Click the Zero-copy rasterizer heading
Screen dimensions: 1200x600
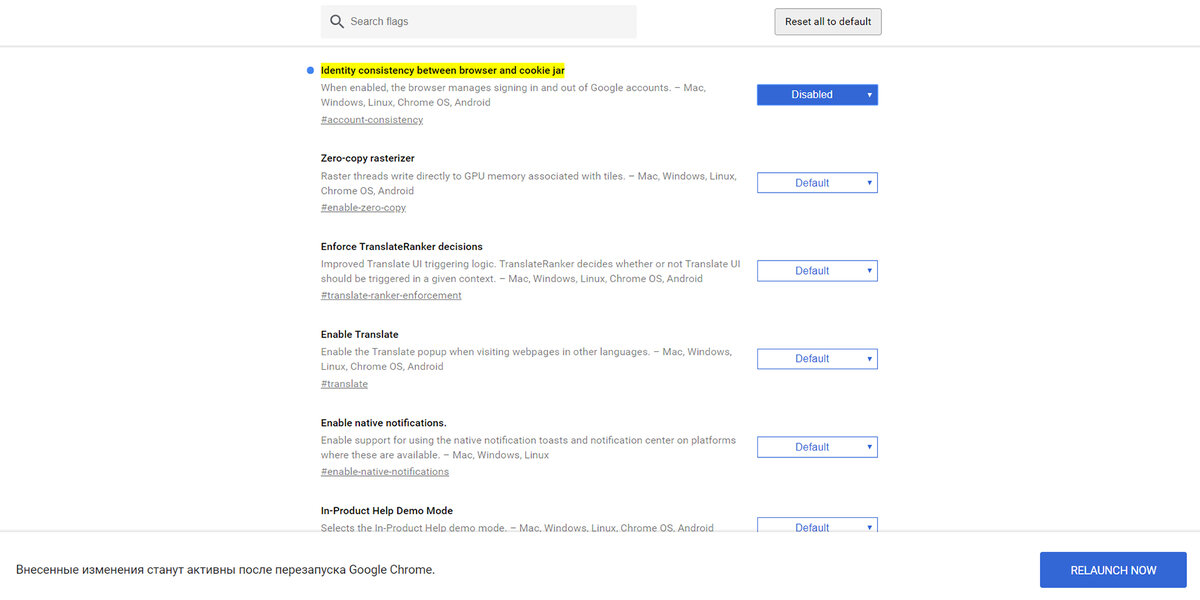(368, 158)
